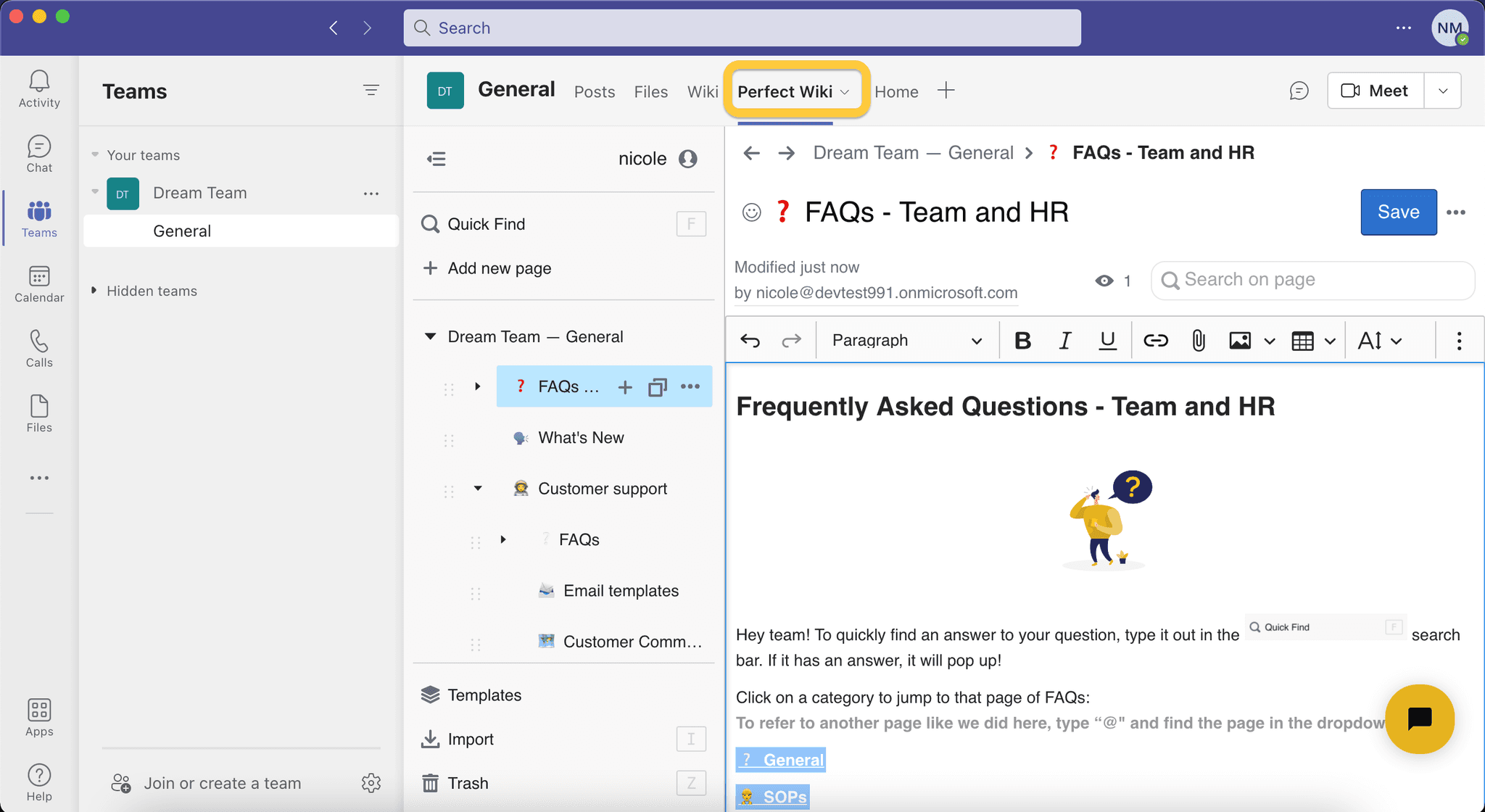1485x812 pixels.
Task: Save the FAQs - Team and HR page
Action: coord(1398,212)
